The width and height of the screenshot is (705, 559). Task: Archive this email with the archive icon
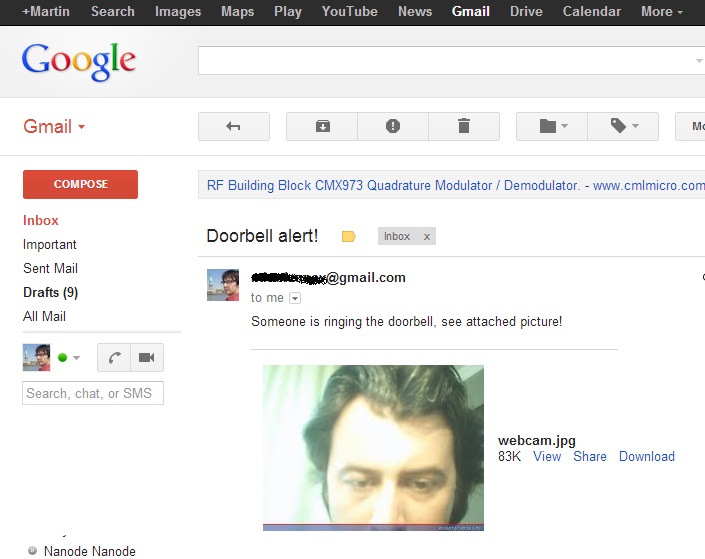[322, 126]
